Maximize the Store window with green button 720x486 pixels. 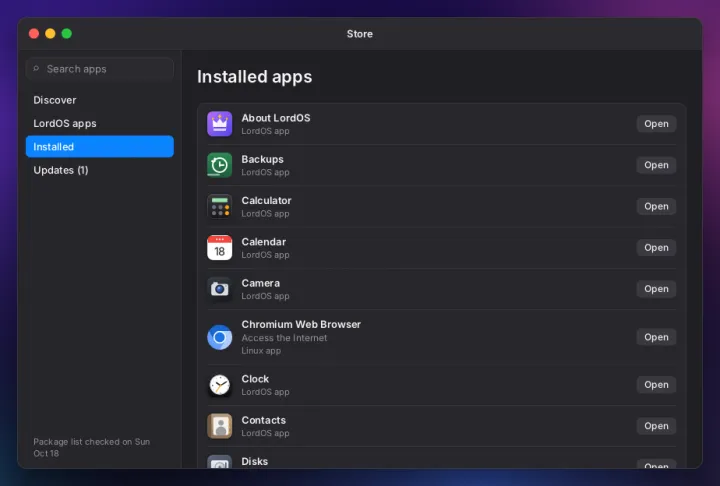(x=67, y=34)
